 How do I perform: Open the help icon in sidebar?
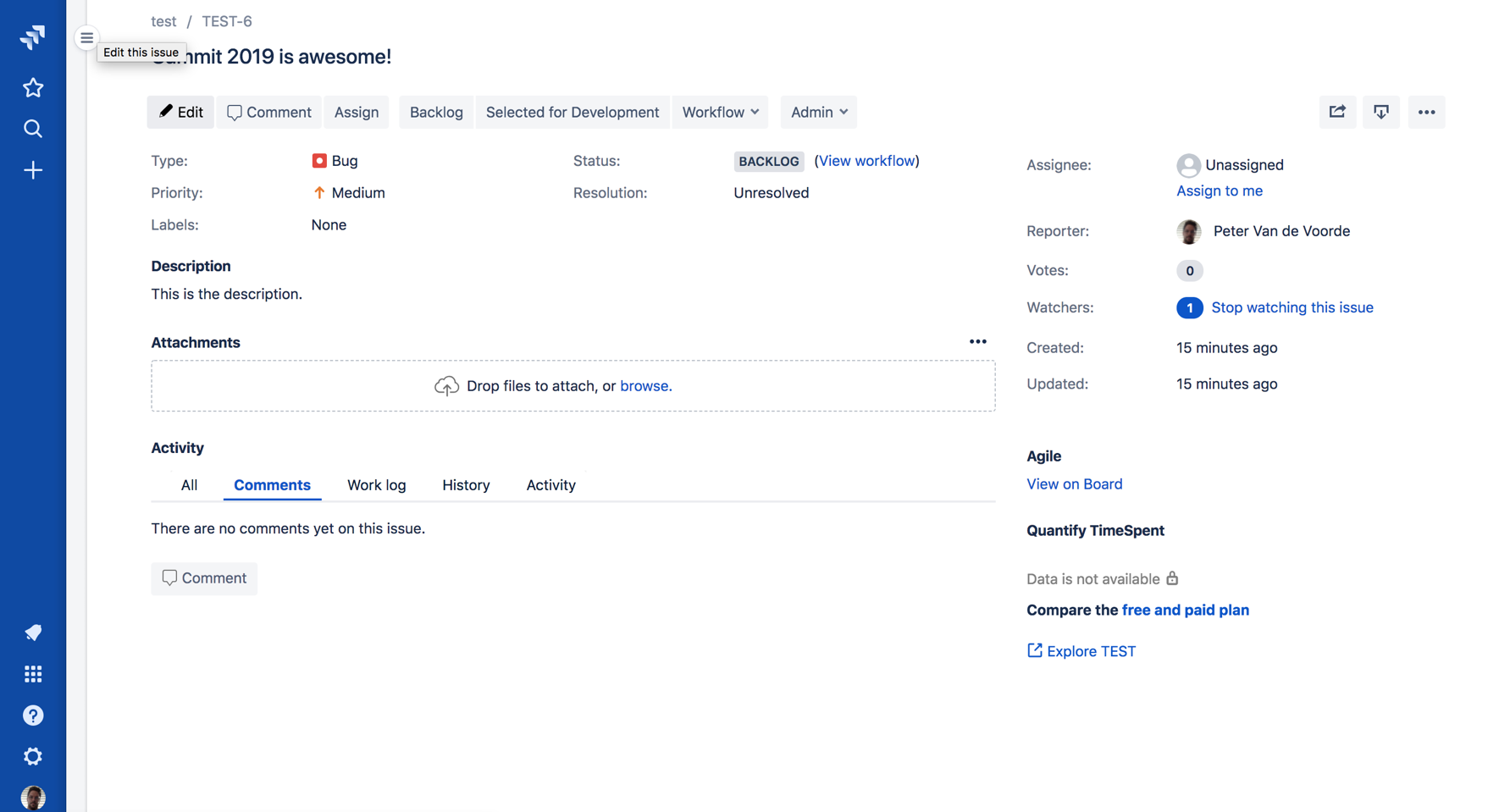click(33, 715)
